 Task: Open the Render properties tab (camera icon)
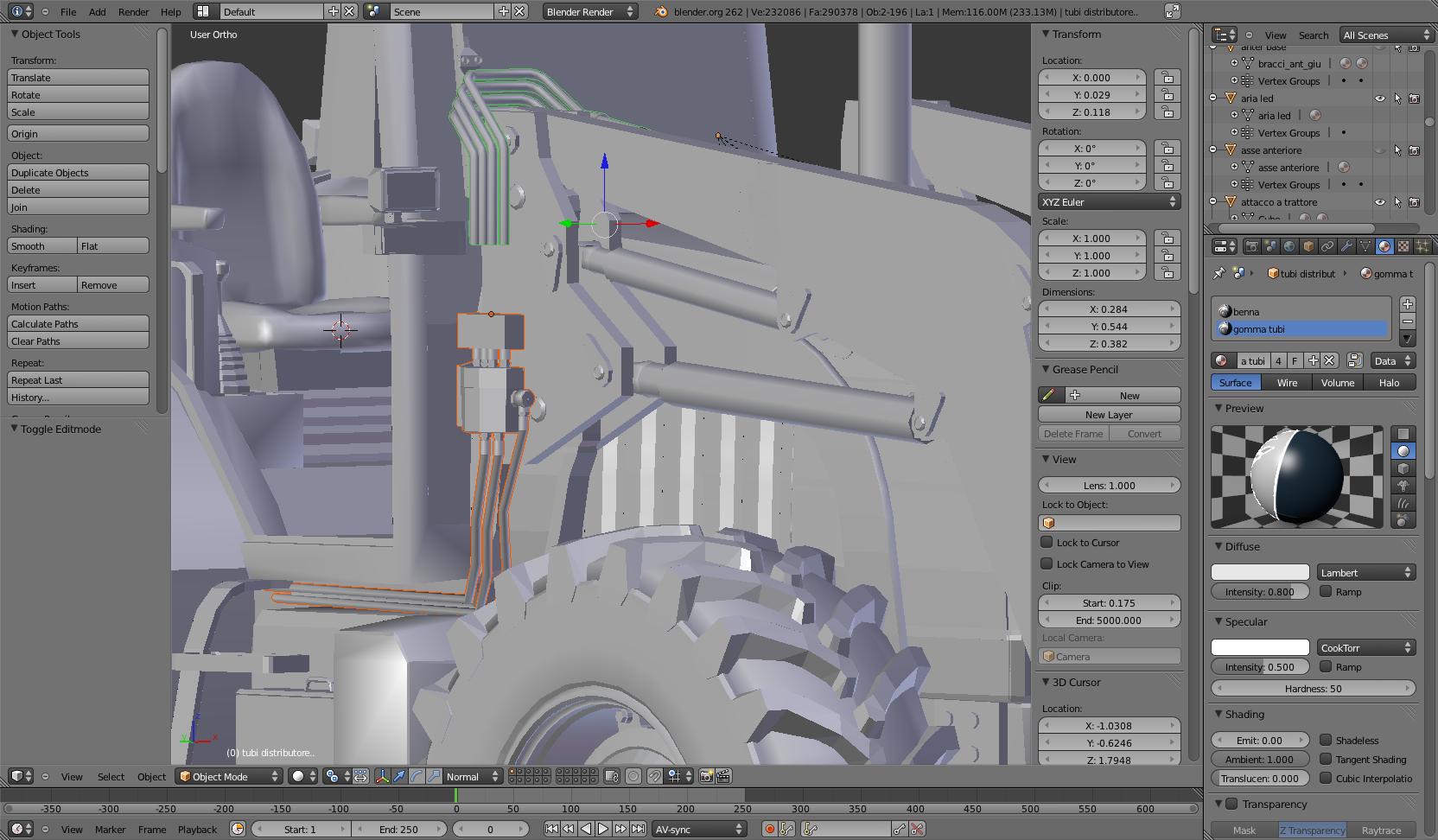tap(1251, 247)
